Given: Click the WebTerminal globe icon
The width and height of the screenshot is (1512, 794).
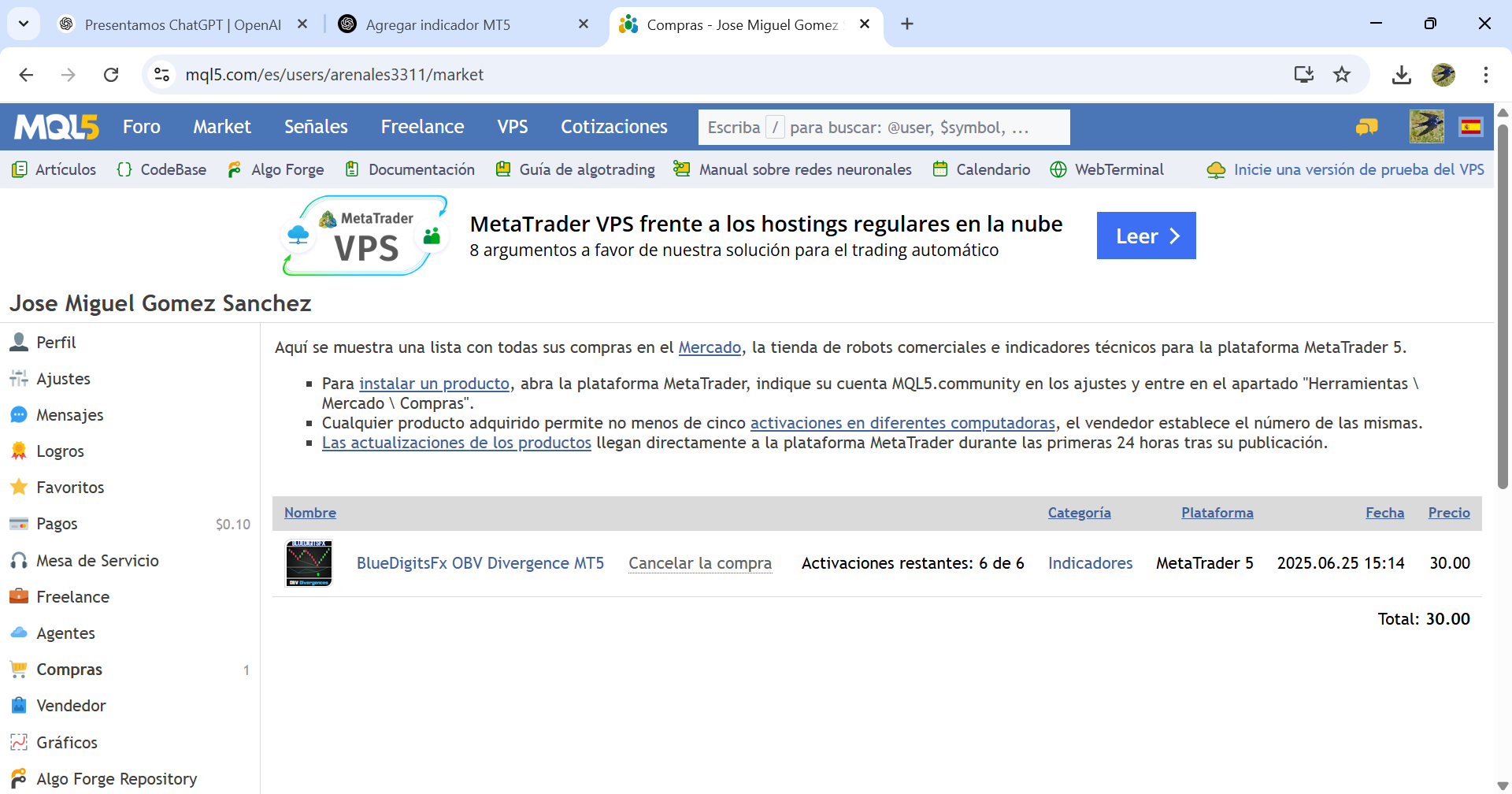Looking at the screenshot, I should [1058, 169].
